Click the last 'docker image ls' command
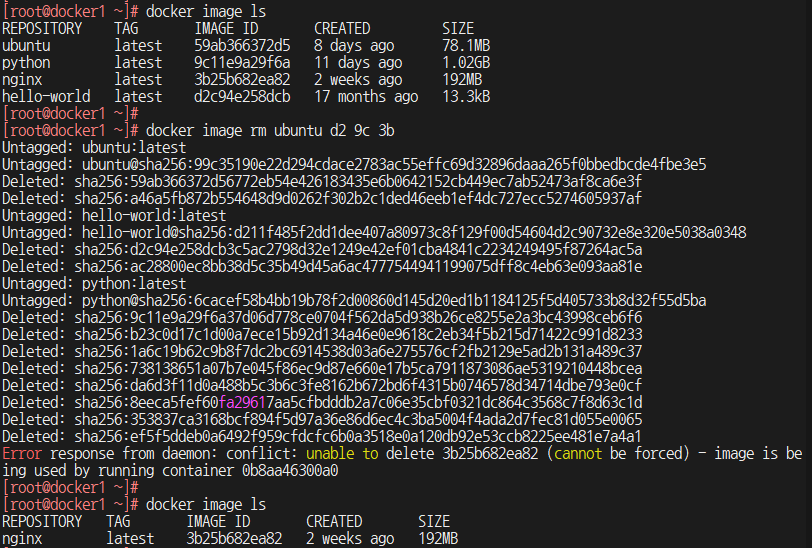 click(206, 504)
